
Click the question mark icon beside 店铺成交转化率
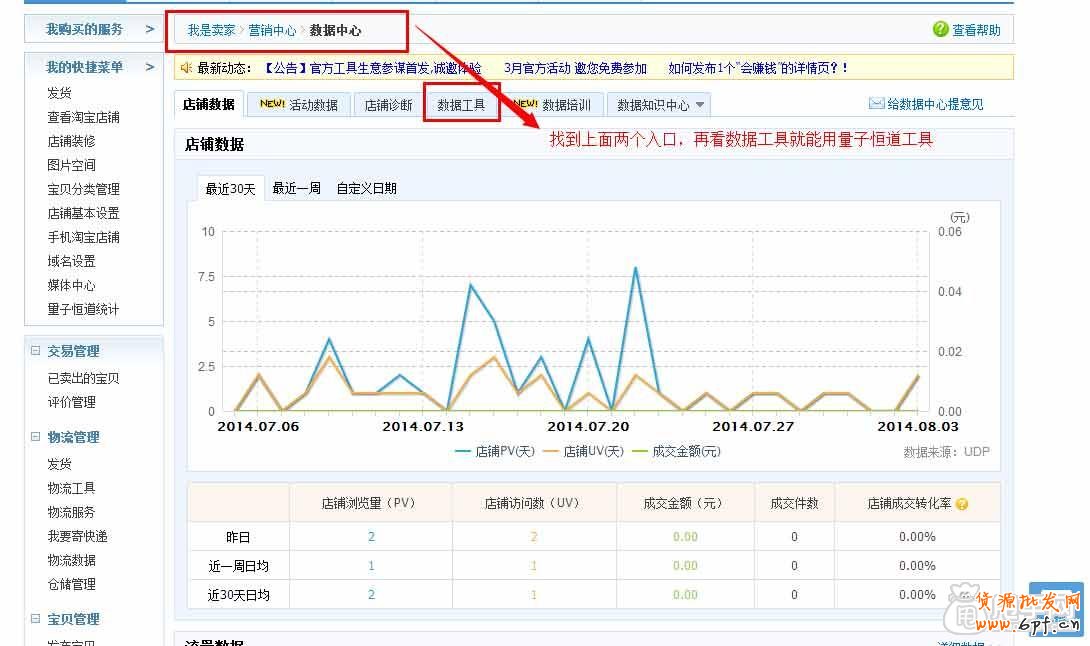point(962,505)
